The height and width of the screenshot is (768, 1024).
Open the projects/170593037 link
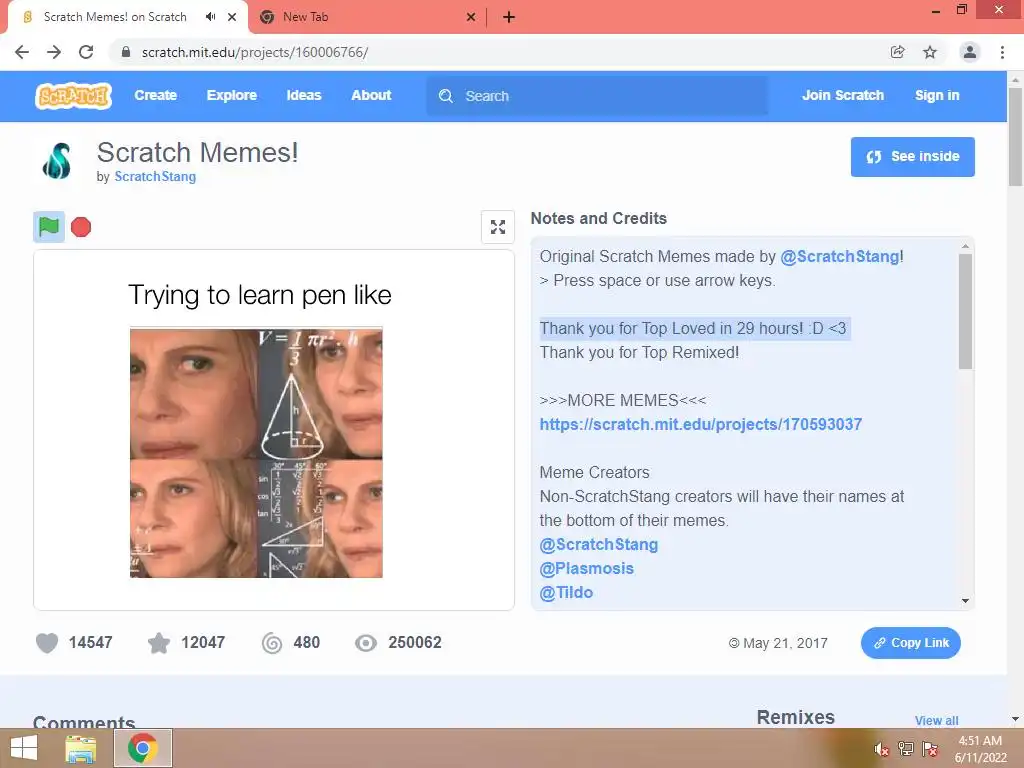click(701, 424)
